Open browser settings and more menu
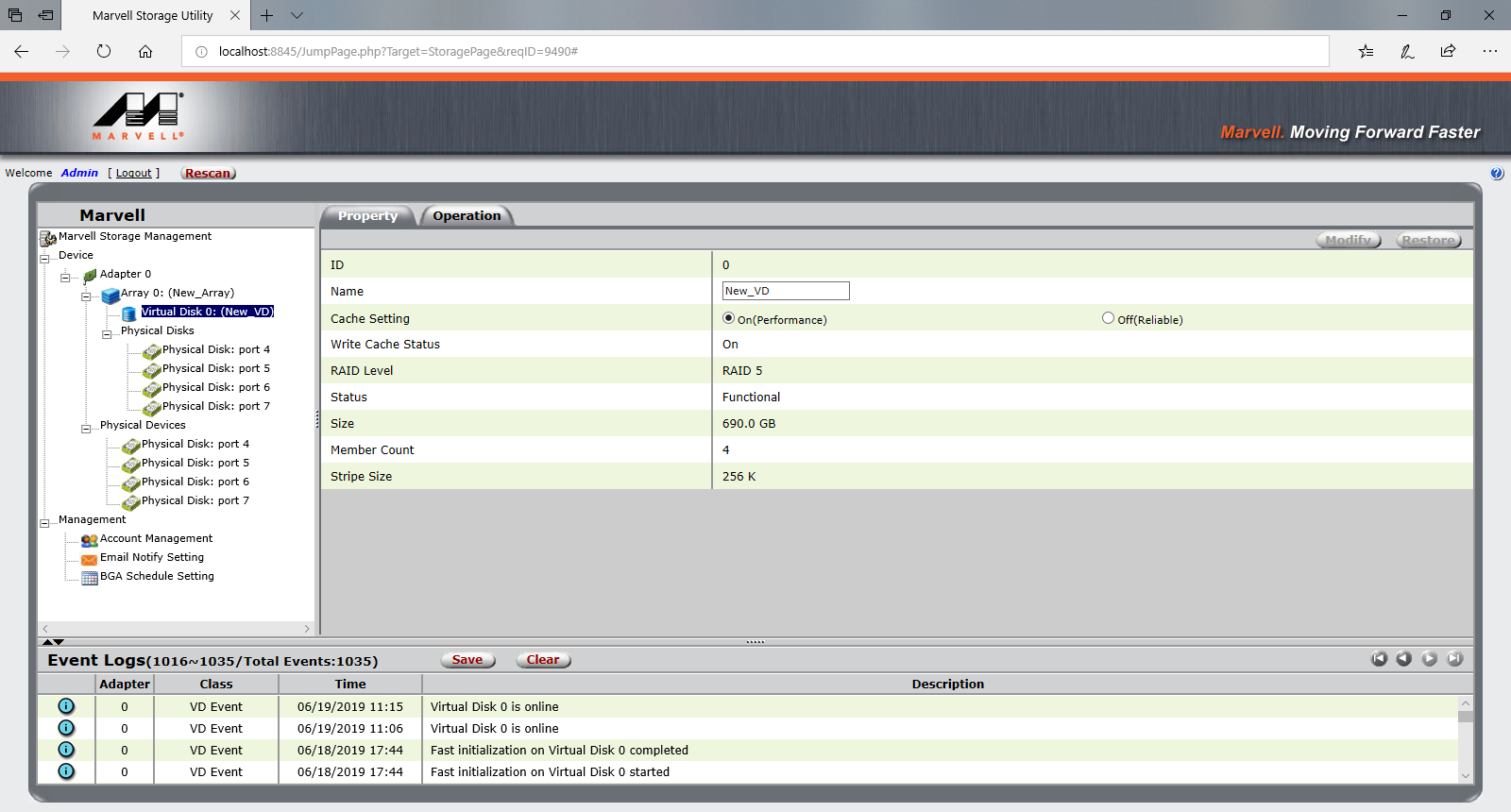 click(x=1489, y=51)
